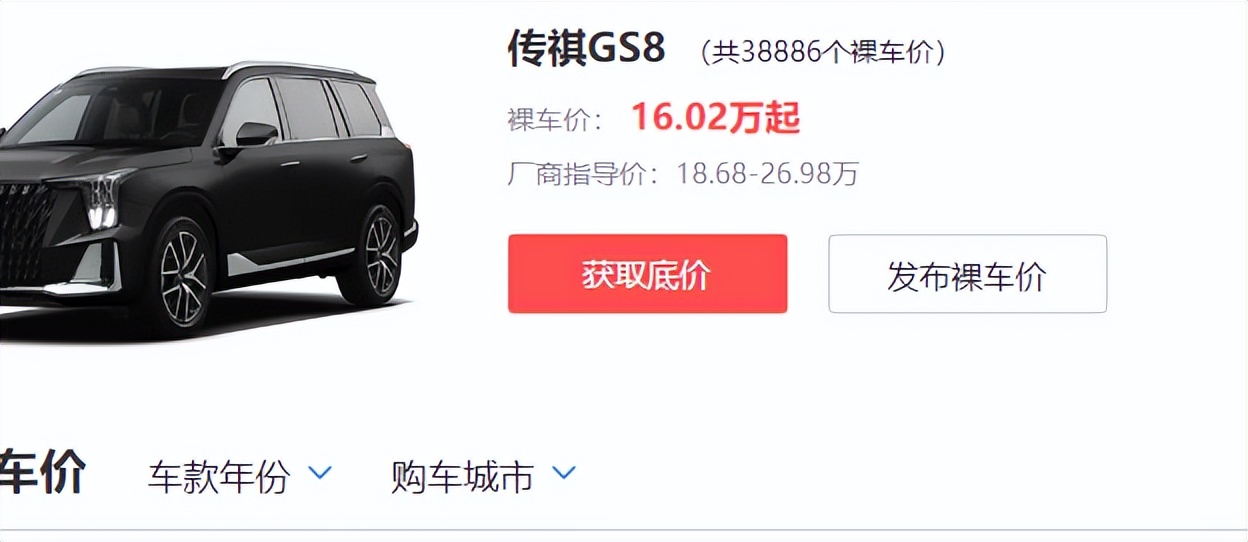
Task: Expand the 购车城市 dropdown filter
Action: tap(484, 476)
